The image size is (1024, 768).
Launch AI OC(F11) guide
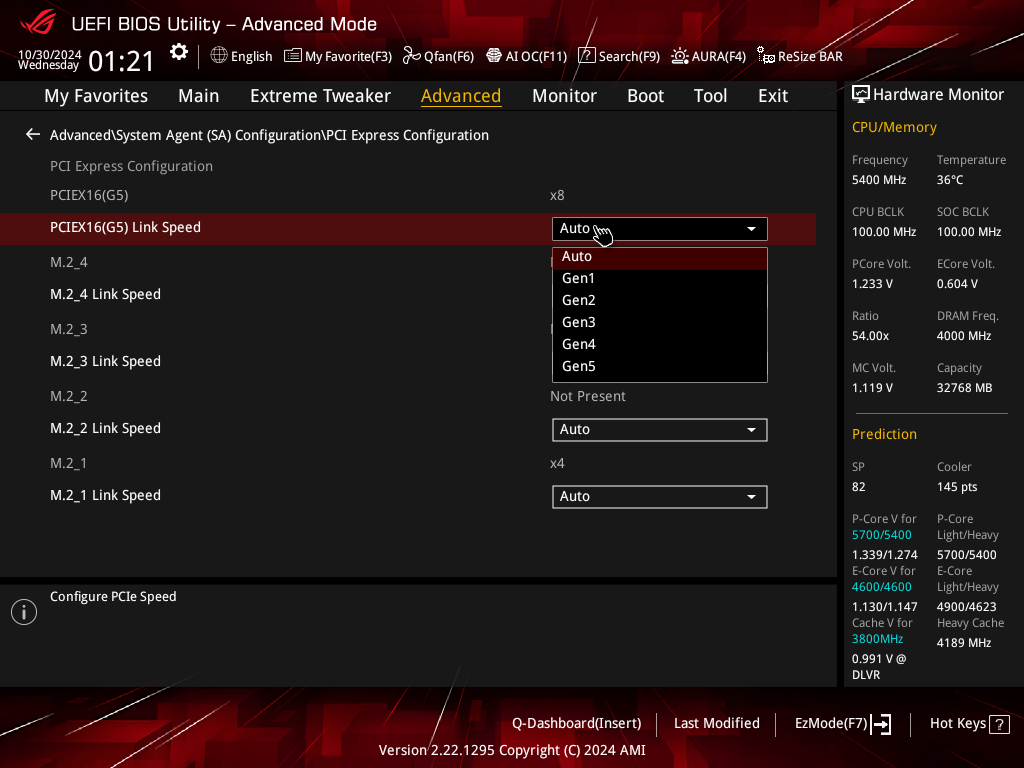[526, 56]
